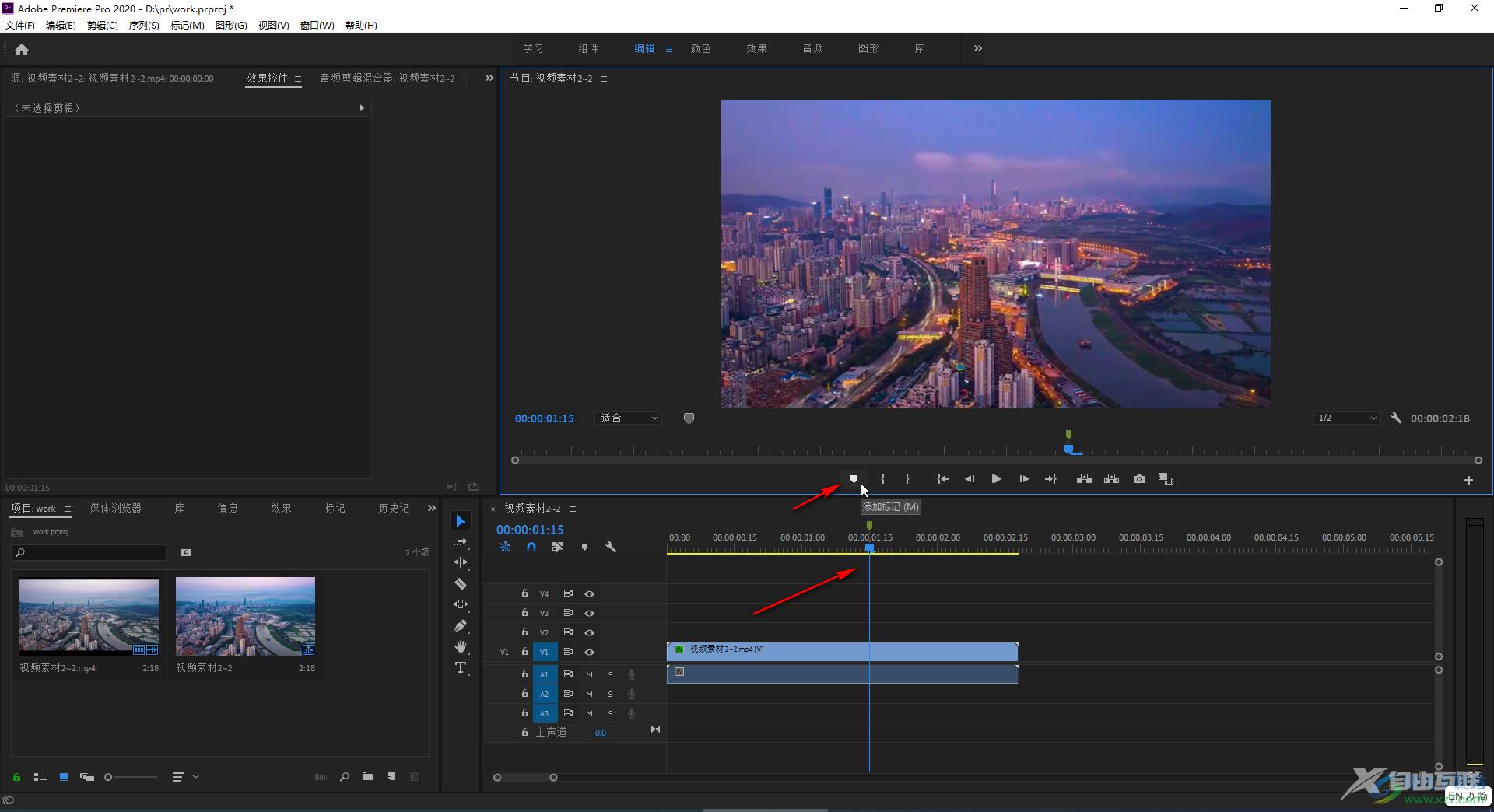1494x812 pixels.
Task: Select the Type tool
Action: pyautogui.click(x=461, y=667)
